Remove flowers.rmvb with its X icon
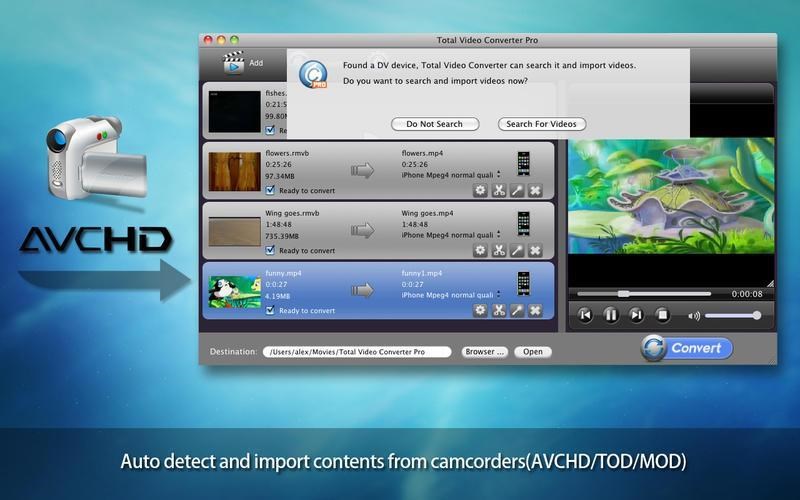Image resolution: width=800 pixels, height=500 pixels. click(535, 190)
